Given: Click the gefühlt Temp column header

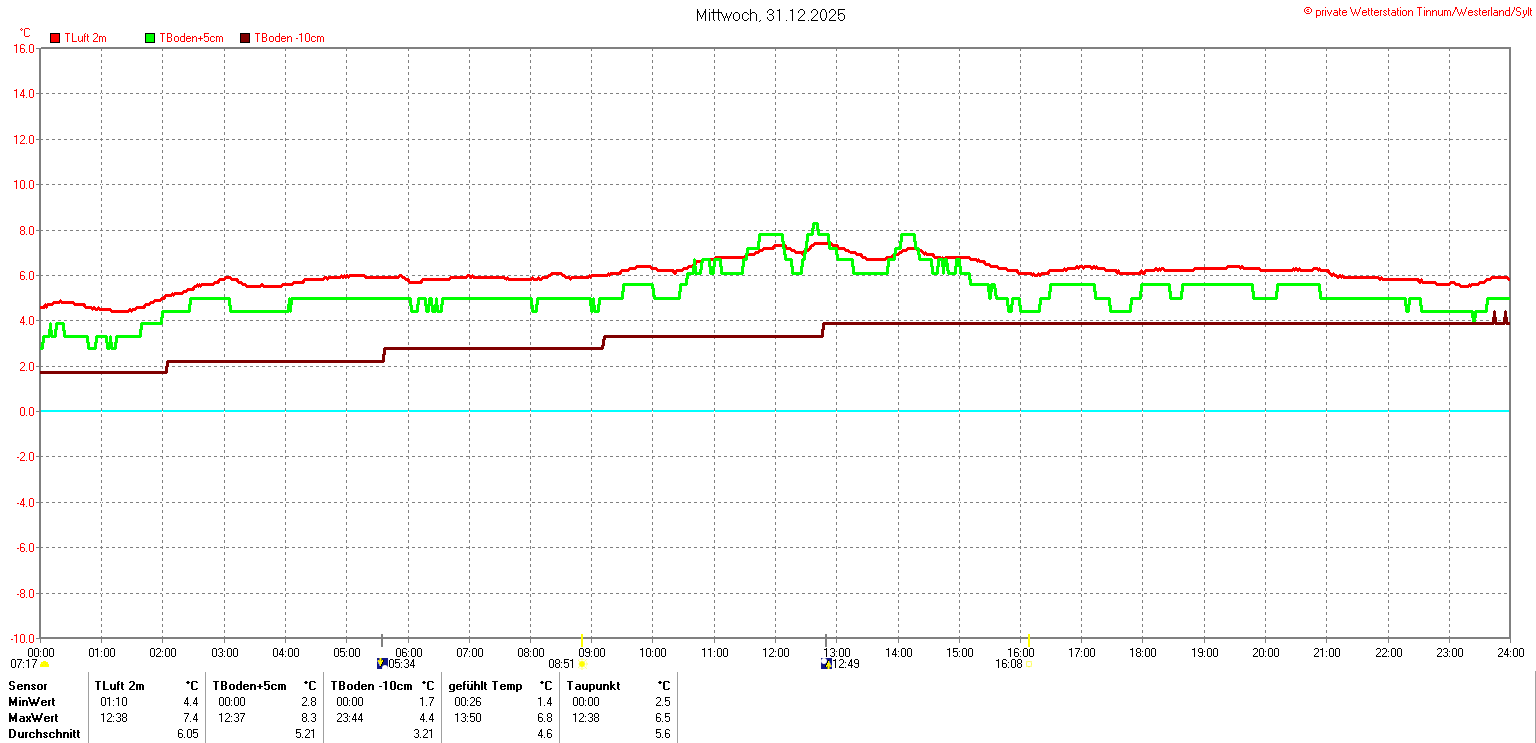Looking at the screenshot, I should 485,686.
